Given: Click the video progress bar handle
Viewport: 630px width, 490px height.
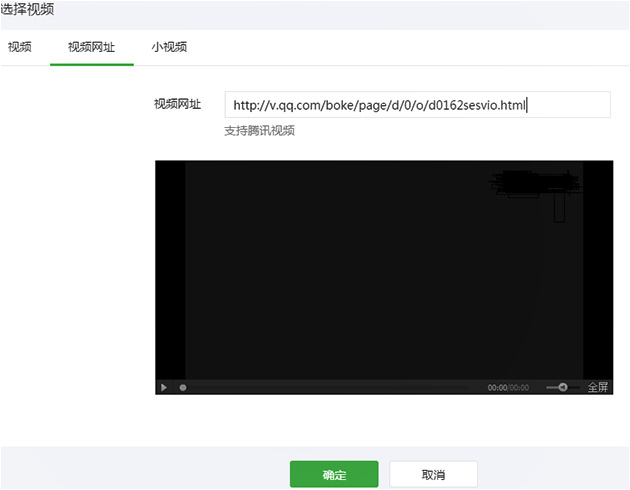Looking at the screenshot, I should coord(183,388).
